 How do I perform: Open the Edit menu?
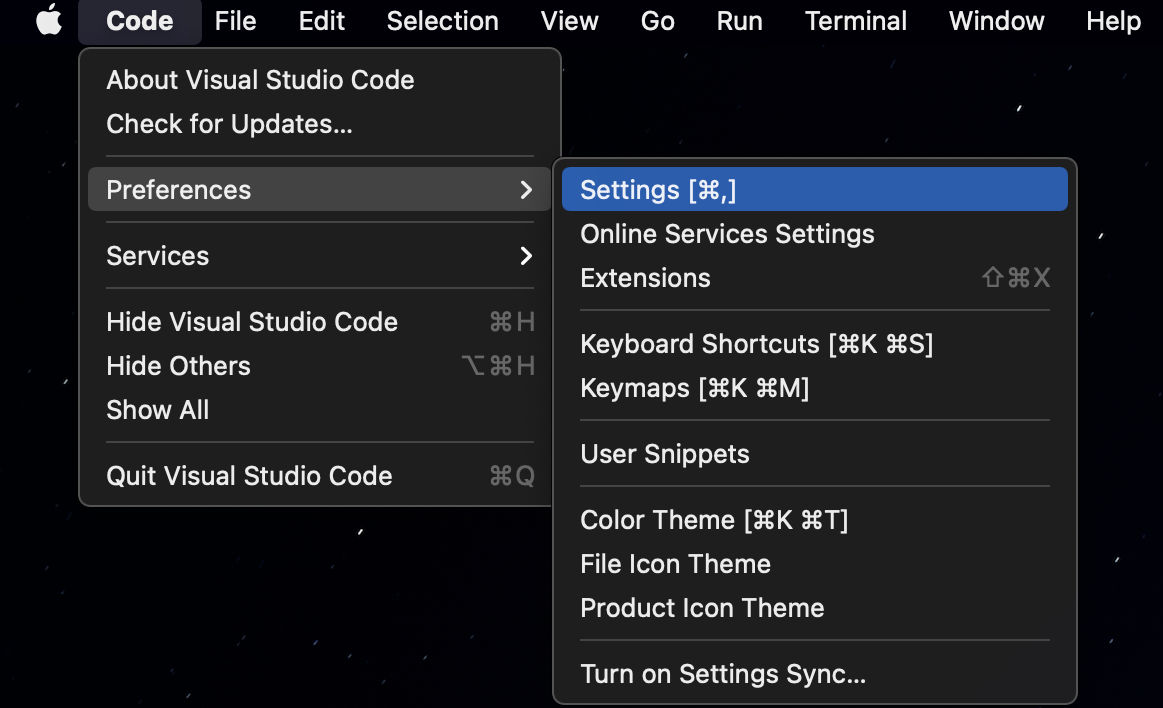[321, 21]
